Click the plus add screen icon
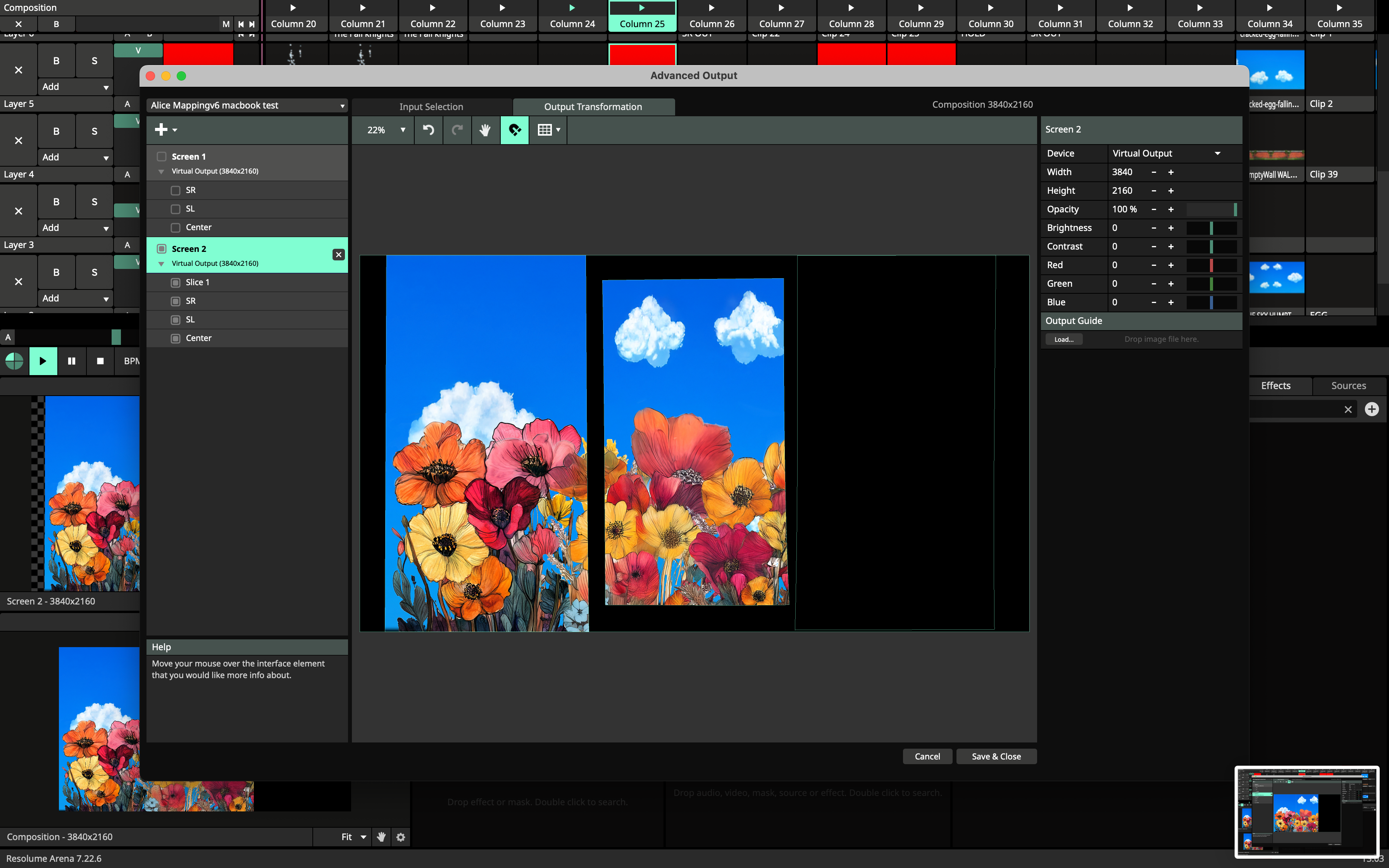Screen dimensions: 1389x868 [162, 130]
